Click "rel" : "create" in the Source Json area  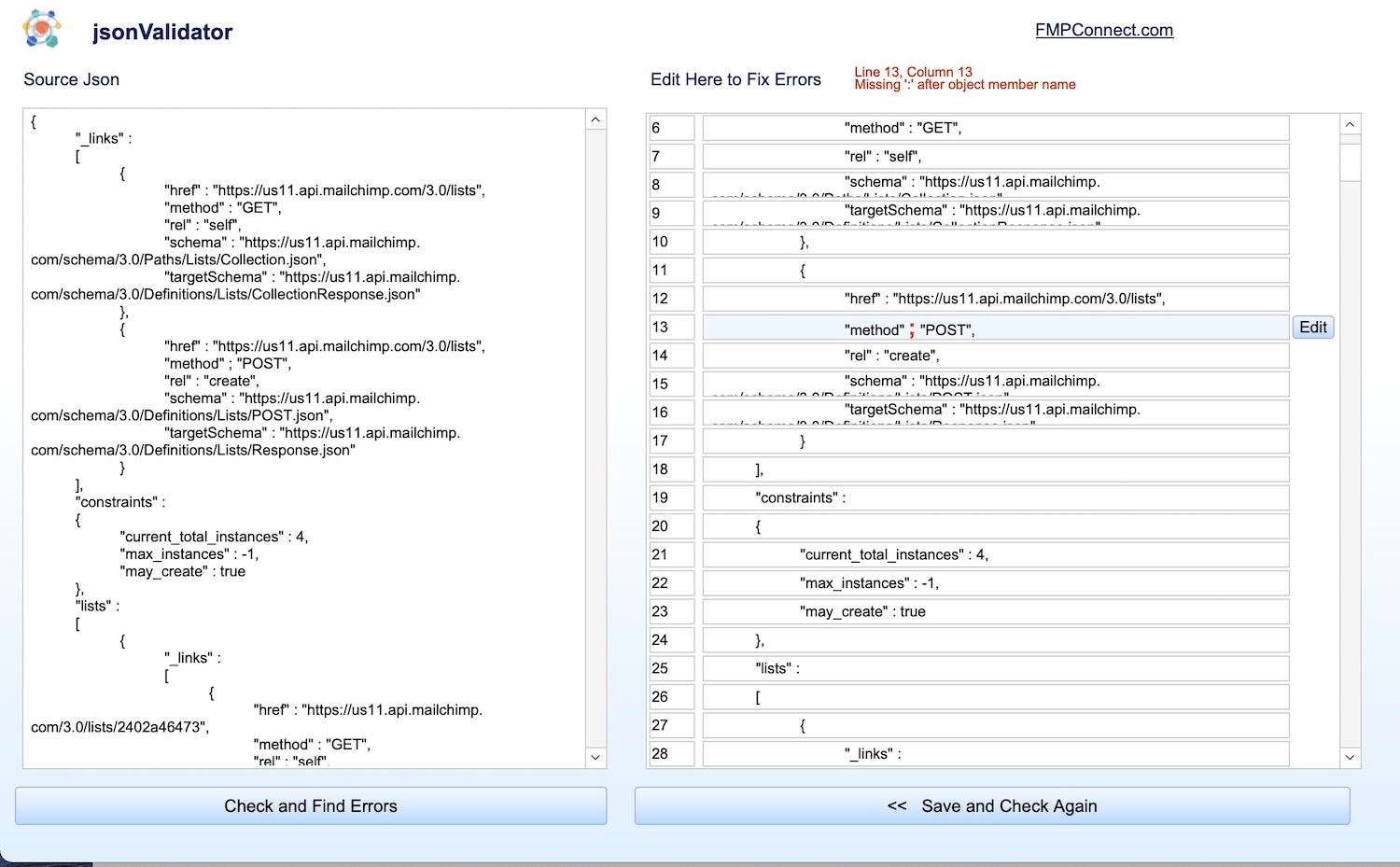pos(212,381)
